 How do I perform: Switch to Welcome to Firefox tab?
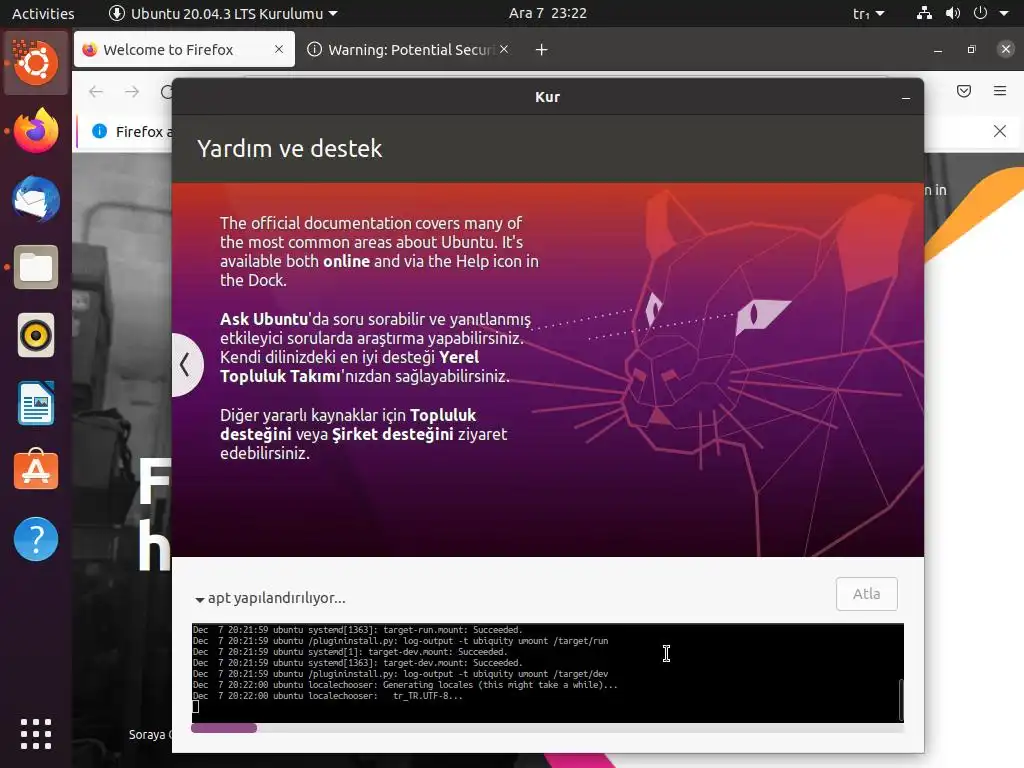(184, 50)
